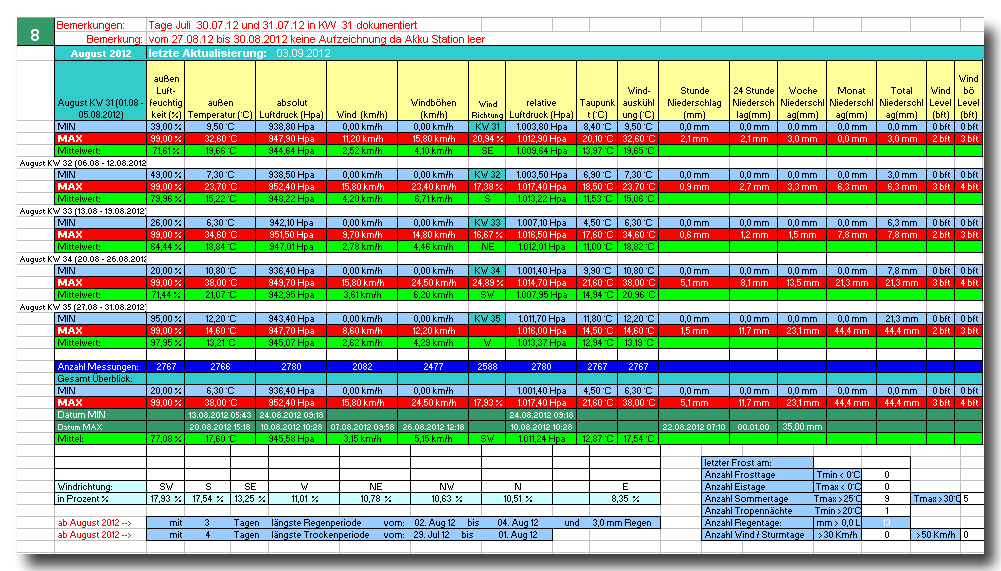Click the 'Wind Richtung' column header
Screen dimensions: 1001x571
(487, 91)
